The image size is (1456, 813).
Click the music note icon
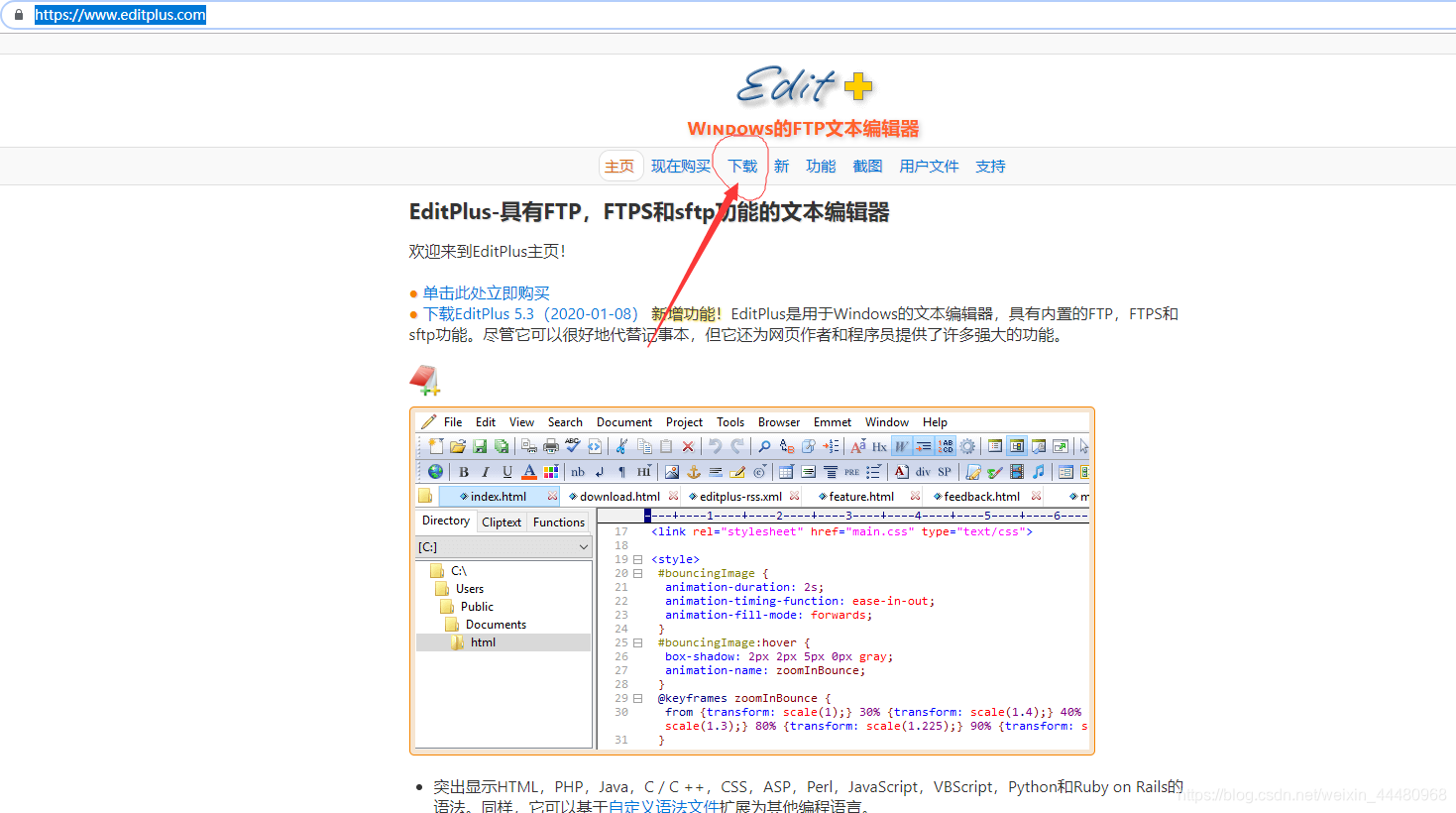(1038, 472)
